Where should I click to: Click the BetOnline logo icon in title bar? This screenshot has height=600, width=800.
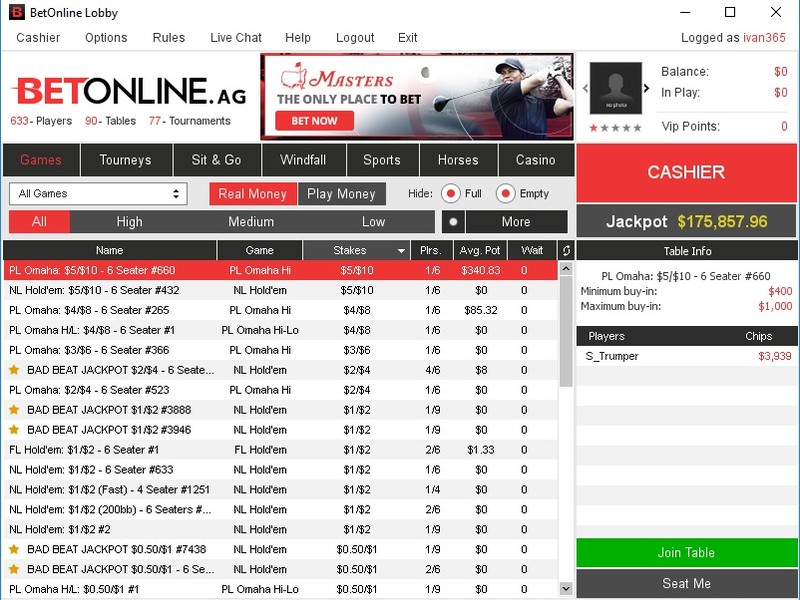click(x=16, y=12)
